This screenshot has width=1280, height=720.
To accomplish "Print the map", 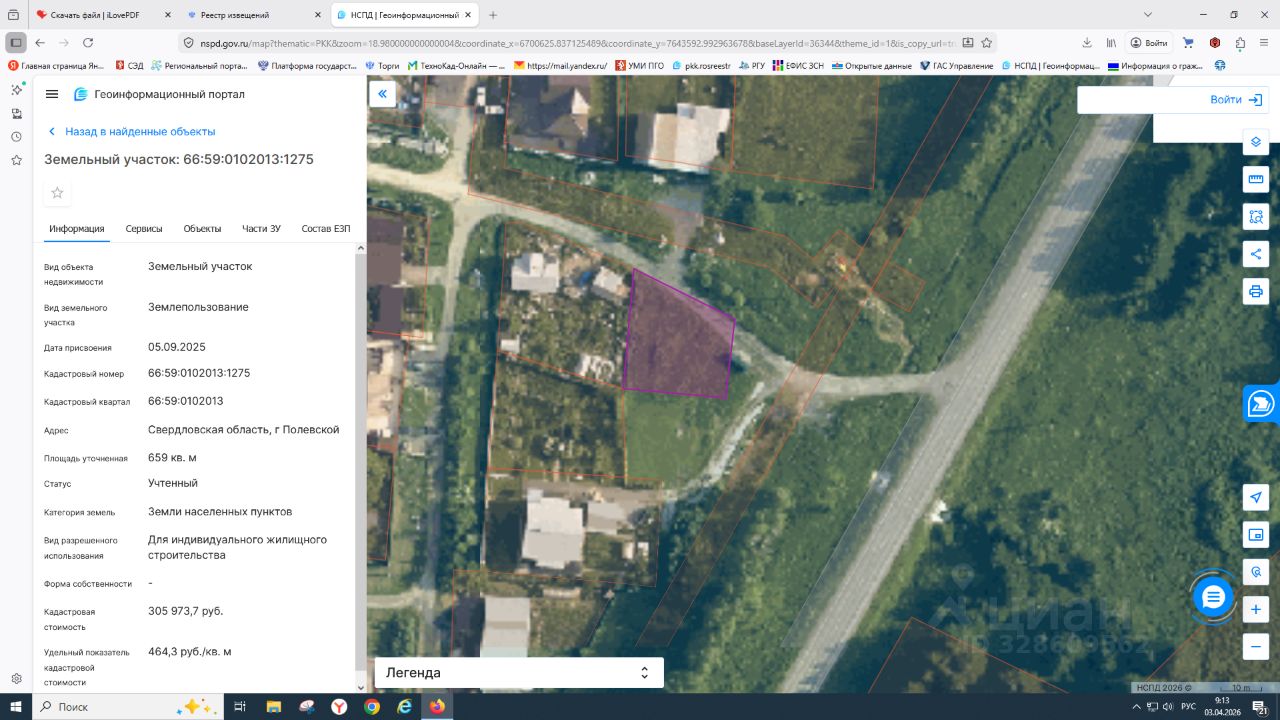I will 1256,291.
